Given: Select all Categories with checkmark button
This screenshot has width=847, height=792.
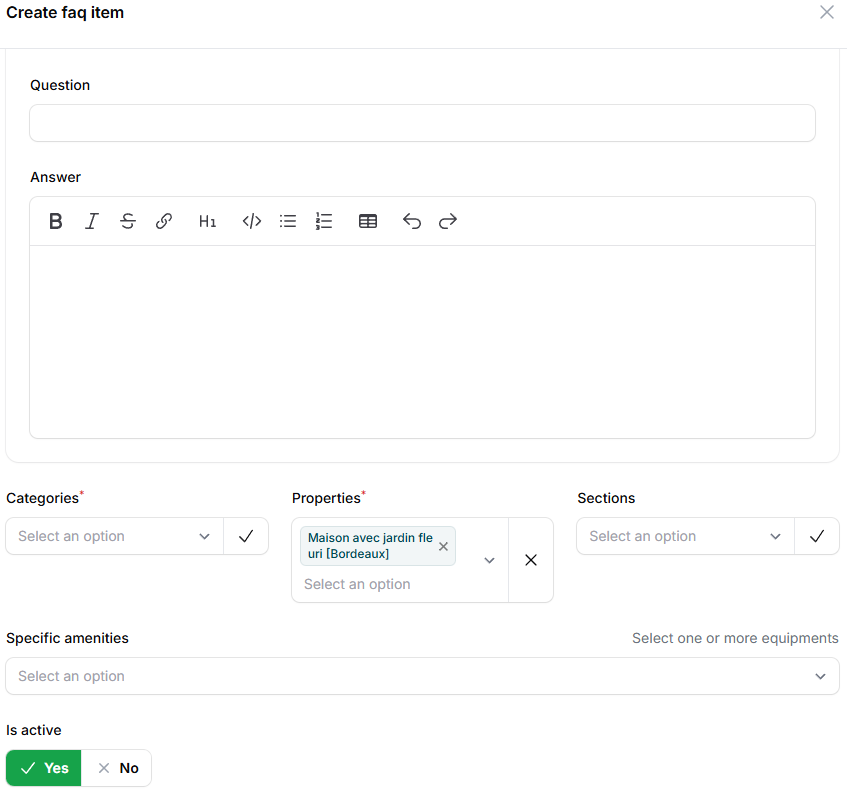Looking at the screenshot, I should [x=246, y=536].
